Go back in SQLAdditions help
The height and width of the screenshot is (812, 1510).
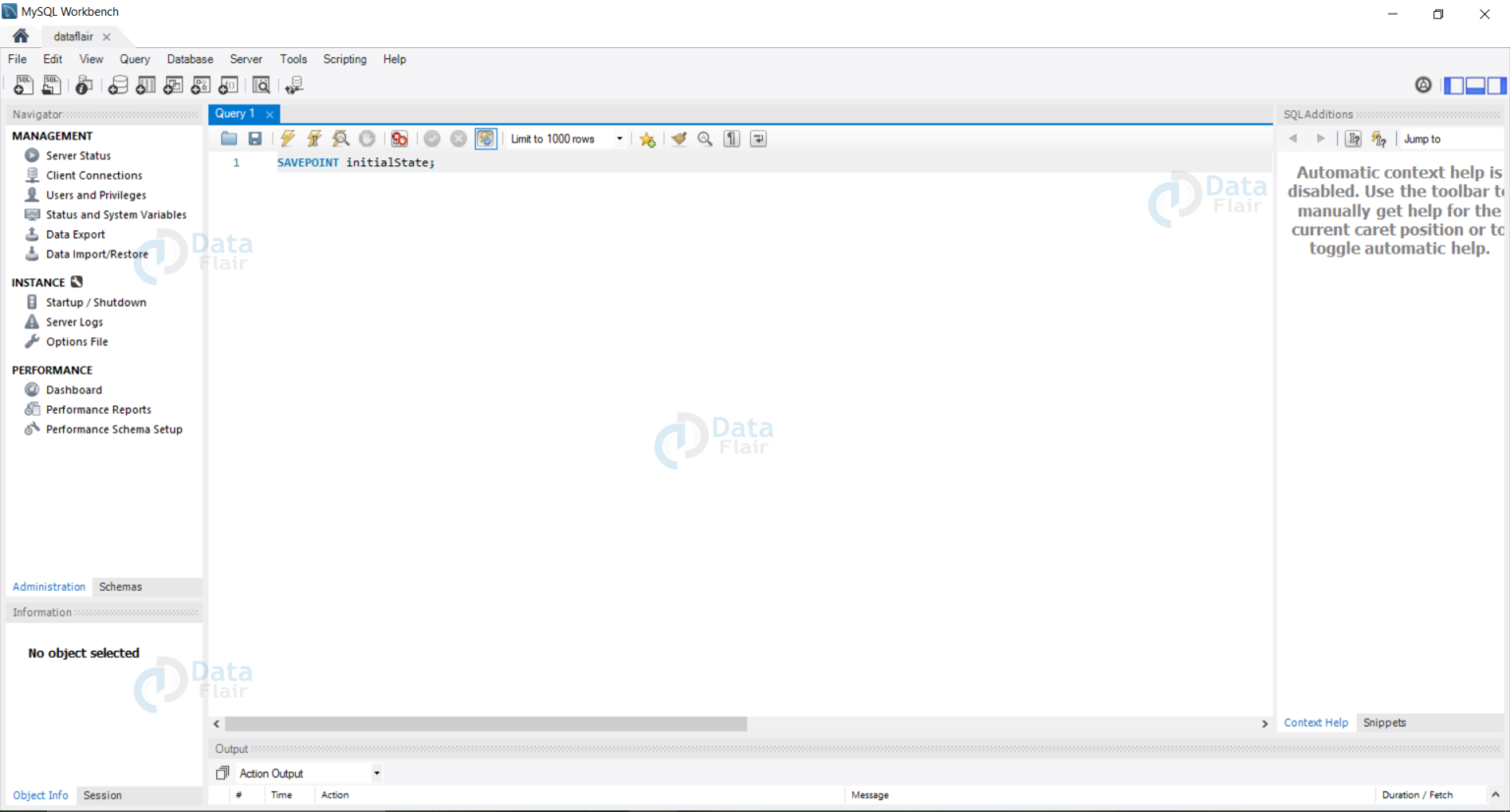pos(1294,139)
